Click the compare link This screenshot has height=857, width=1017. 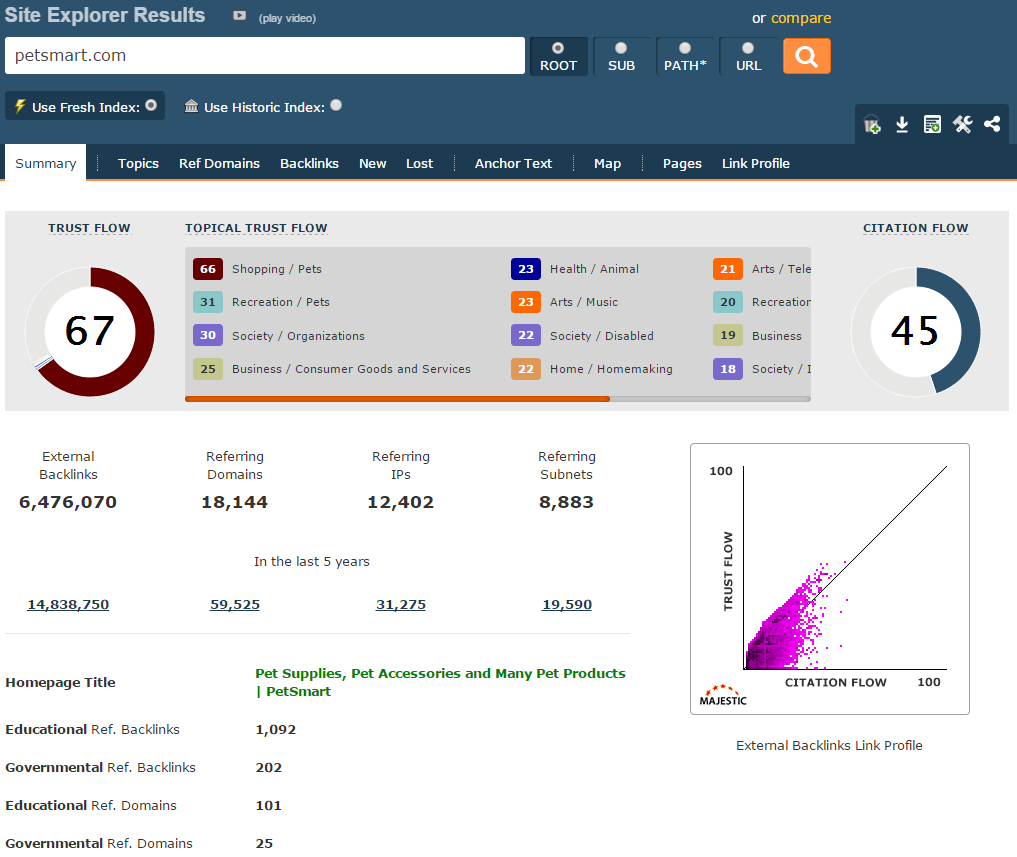click(801, 18)
